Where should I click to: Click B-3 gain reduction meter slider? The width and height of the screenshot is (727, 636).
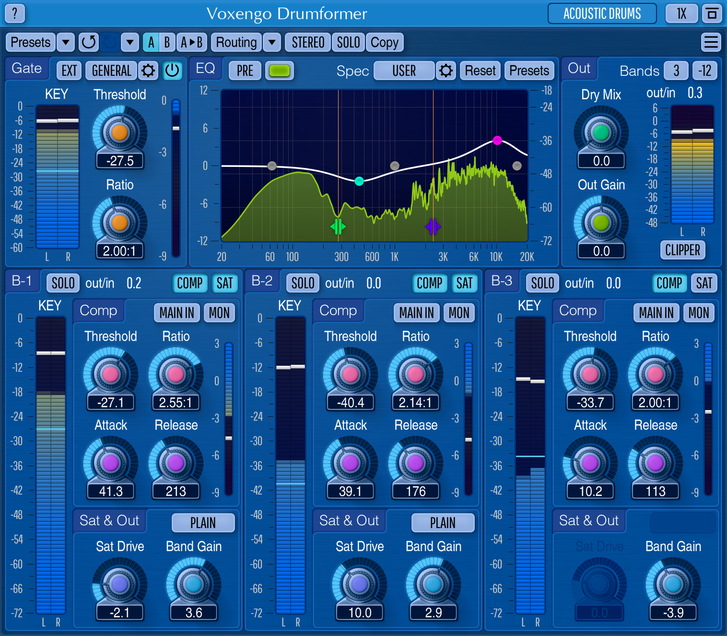pyautogui.click(x=708, y=419)
